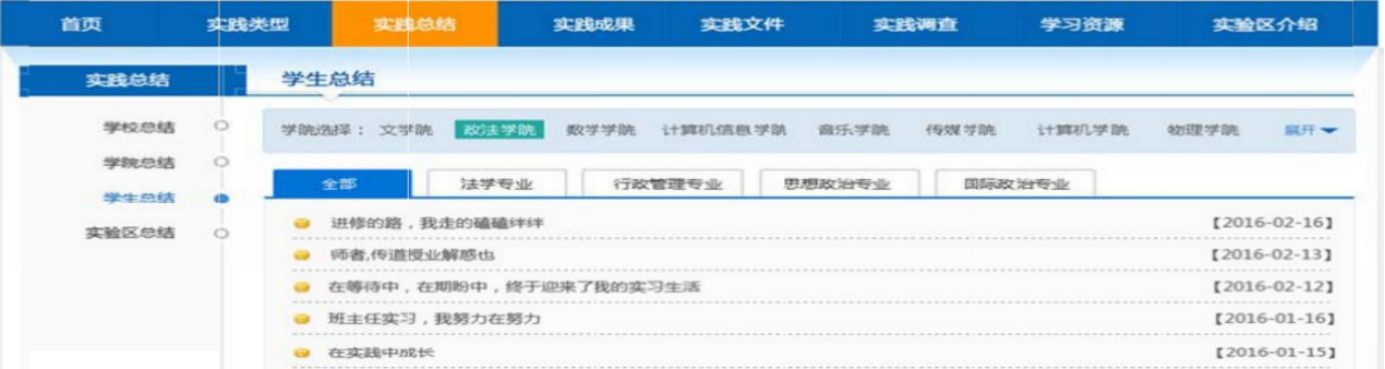Open article 班主任实习，我努力在努力
The height and width of the screenshot is (369, 1385).
pos(434,319)
